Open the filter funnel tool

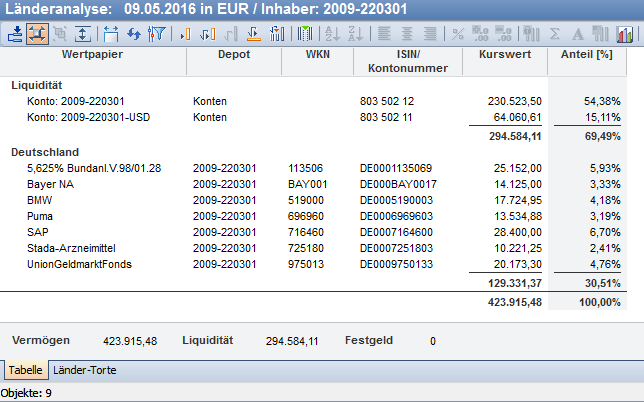(155, 33)
